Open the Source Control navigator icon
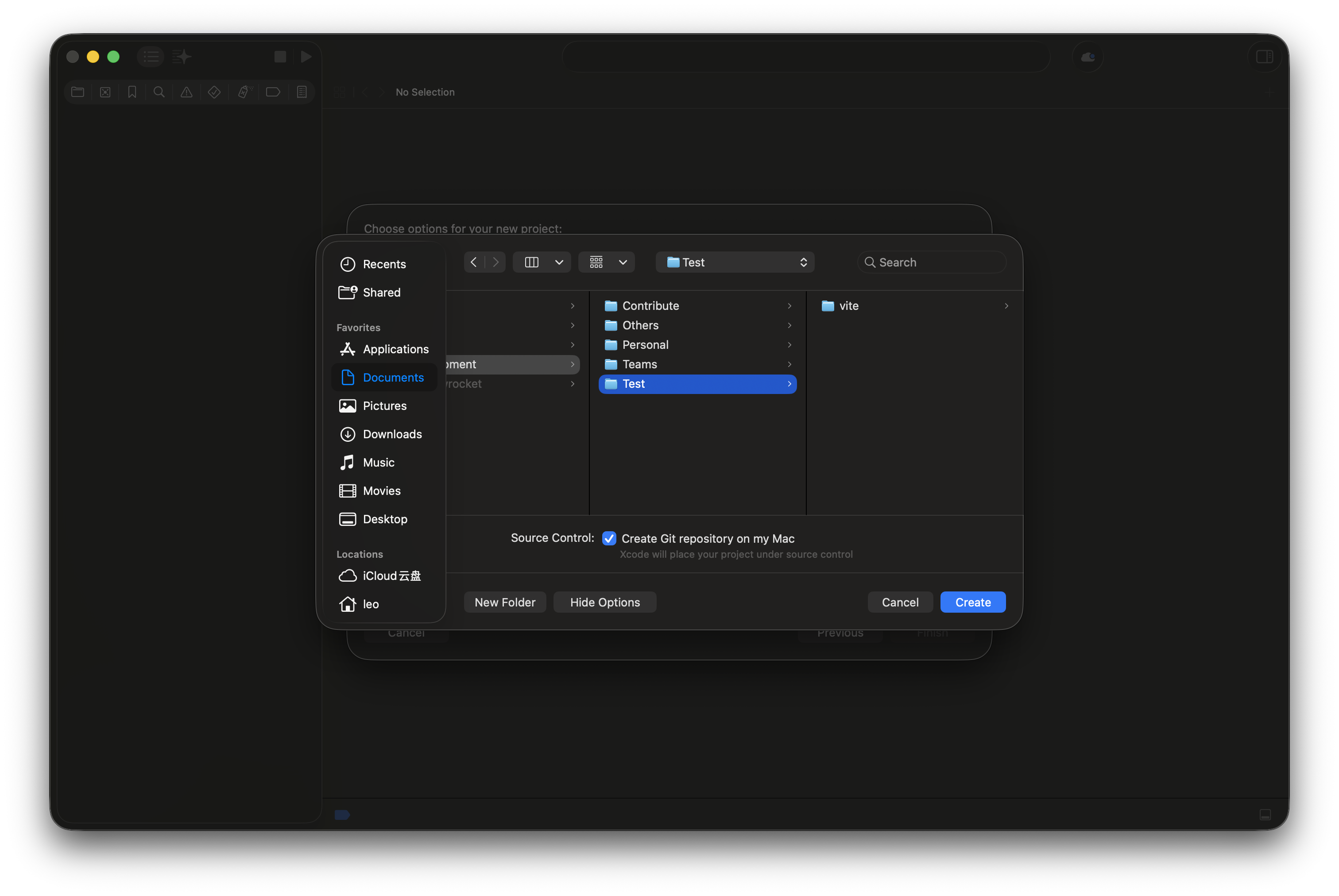1339x896 pixels. pyautogui.click(x=105, y=92)
